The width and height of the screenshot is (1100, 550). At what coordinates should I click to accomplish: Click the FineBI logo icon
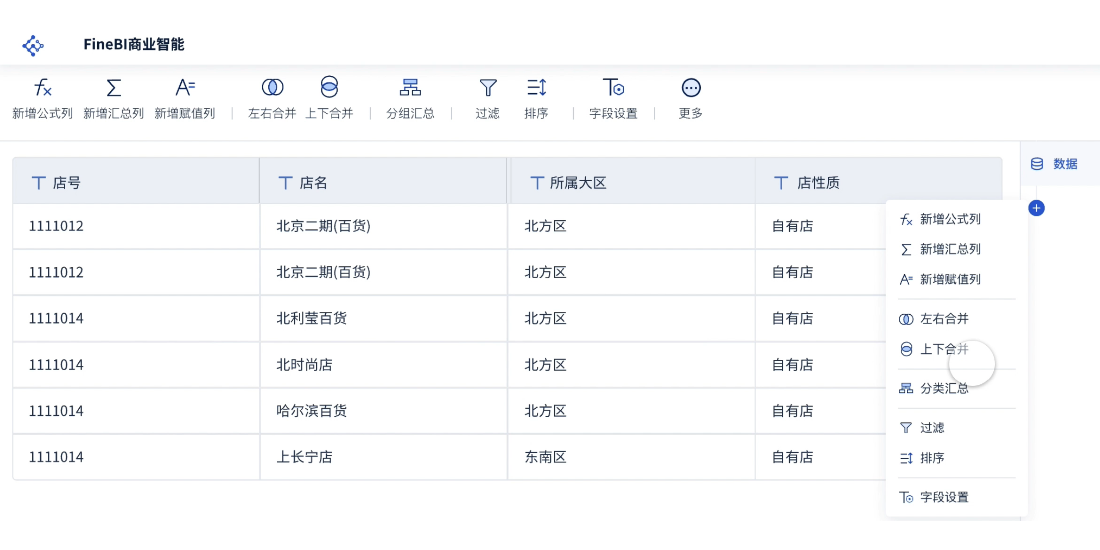pos(33,45)
